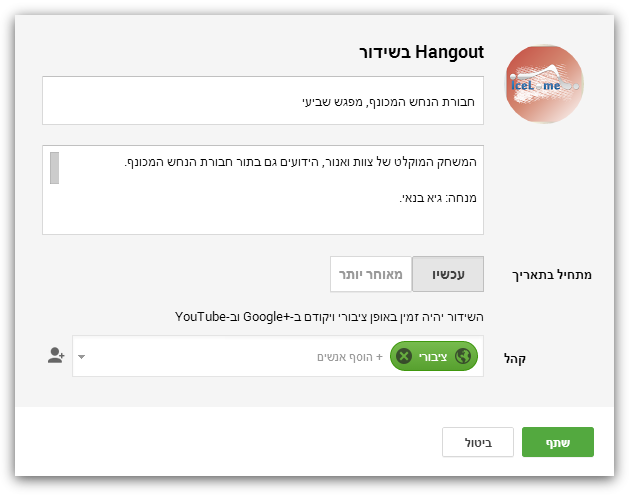
Task: Click the ביטול cancel button
Action: coord(478,442)
